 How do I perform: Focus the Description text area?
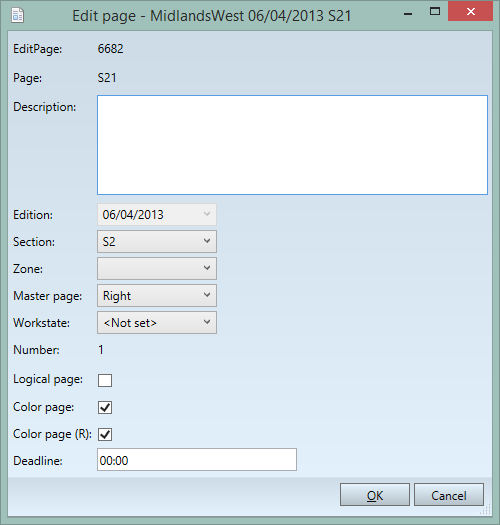(x=292, y=145)
